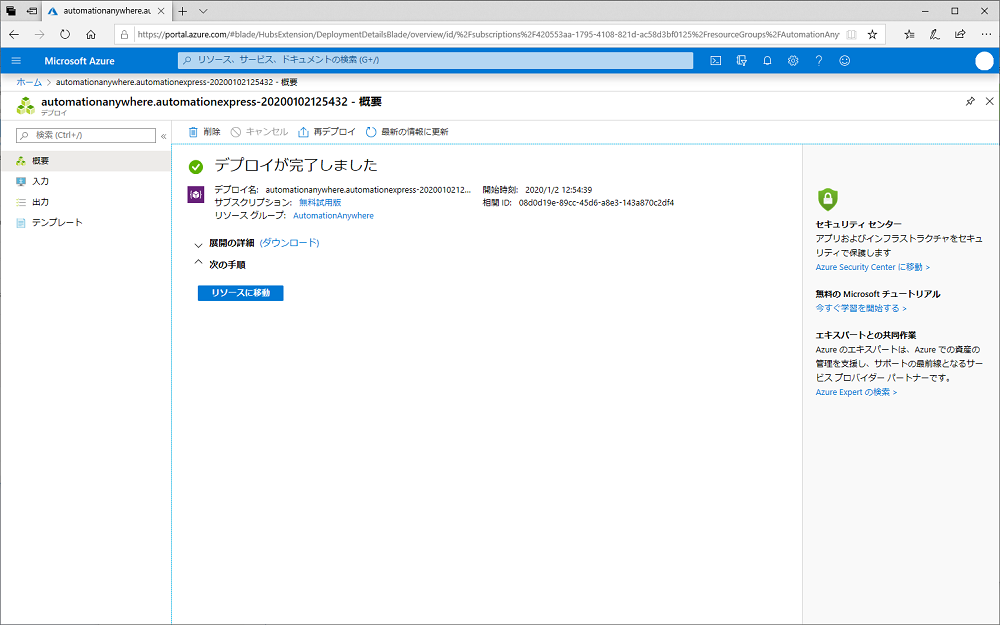Close the automationanywhere browser tab
This screenshot has height=625, width=1000.
click(x=161, y=11)
